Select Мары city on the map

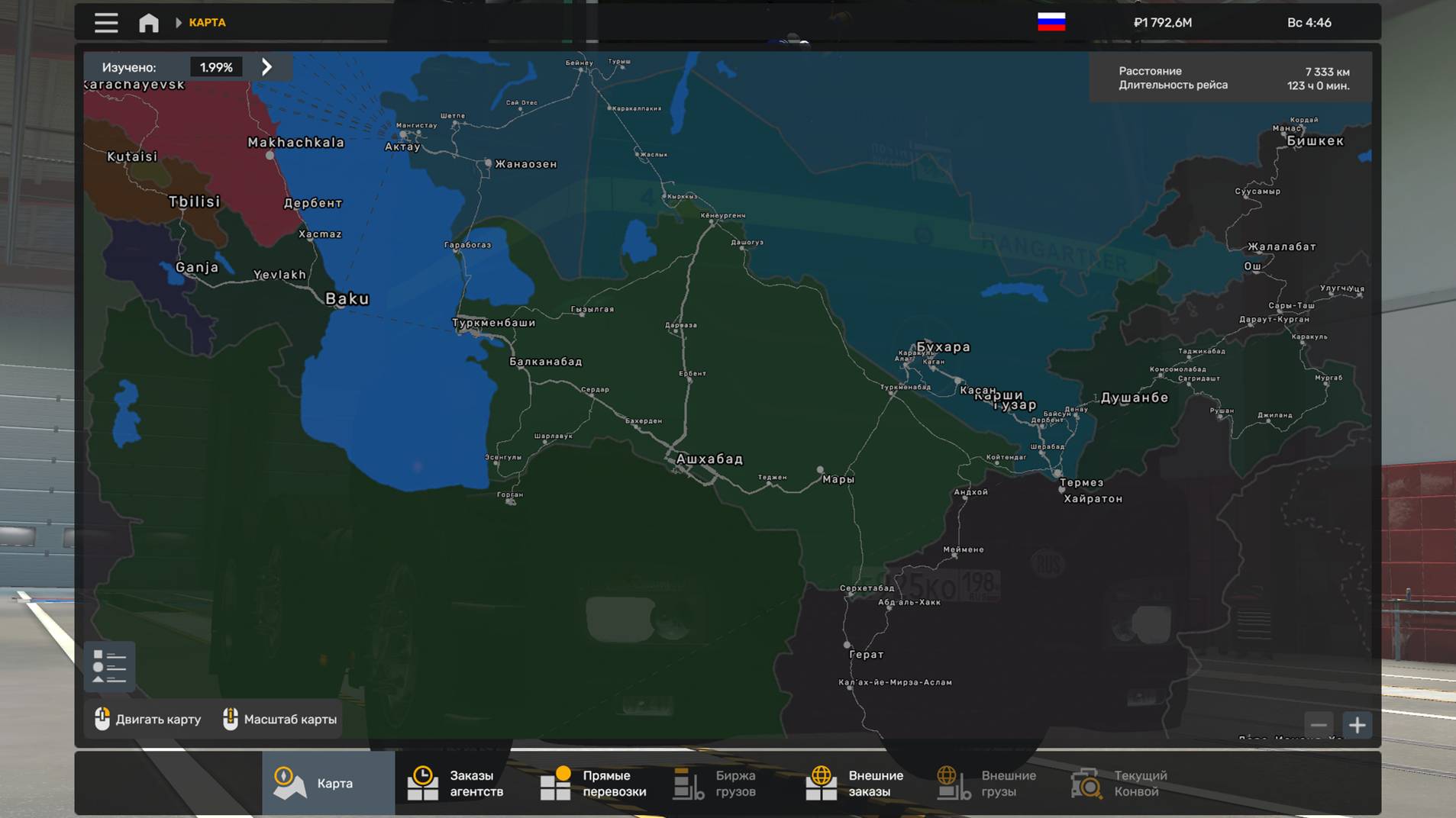(x=838, y=479)
